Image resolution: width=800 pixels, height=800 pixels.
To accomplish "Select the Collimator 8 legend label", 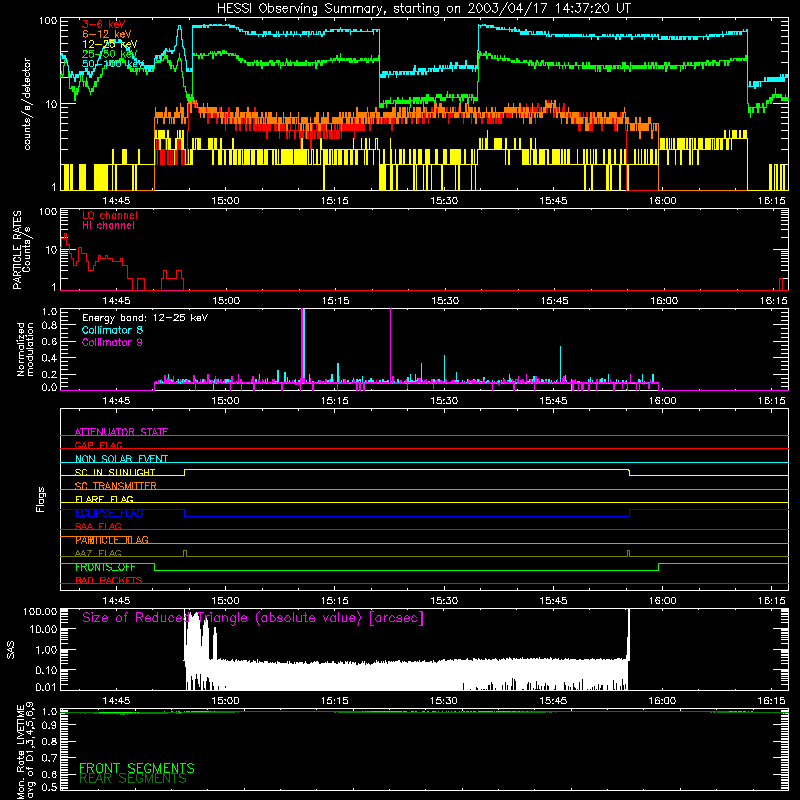I will click(x=112, y=330).
